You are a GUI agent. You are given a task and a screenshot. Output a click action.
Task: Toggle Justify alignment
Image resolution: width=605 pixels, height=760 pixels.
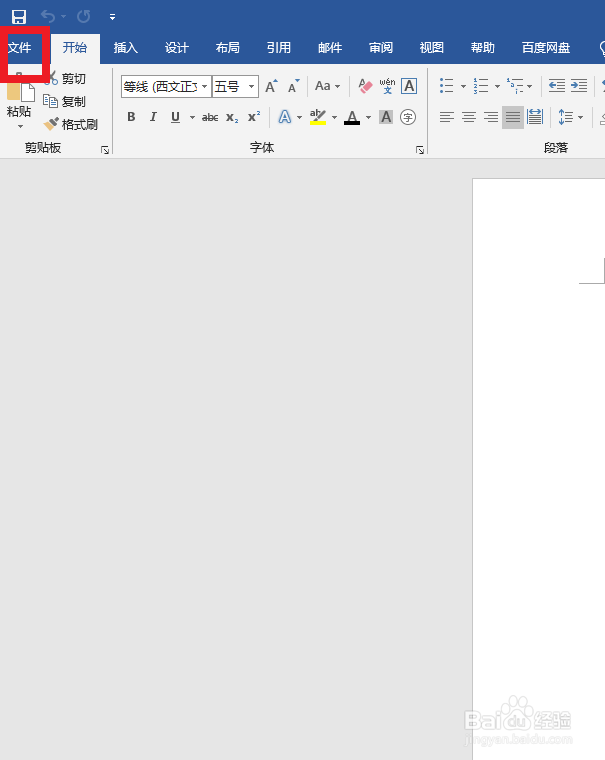coord(513,117)
